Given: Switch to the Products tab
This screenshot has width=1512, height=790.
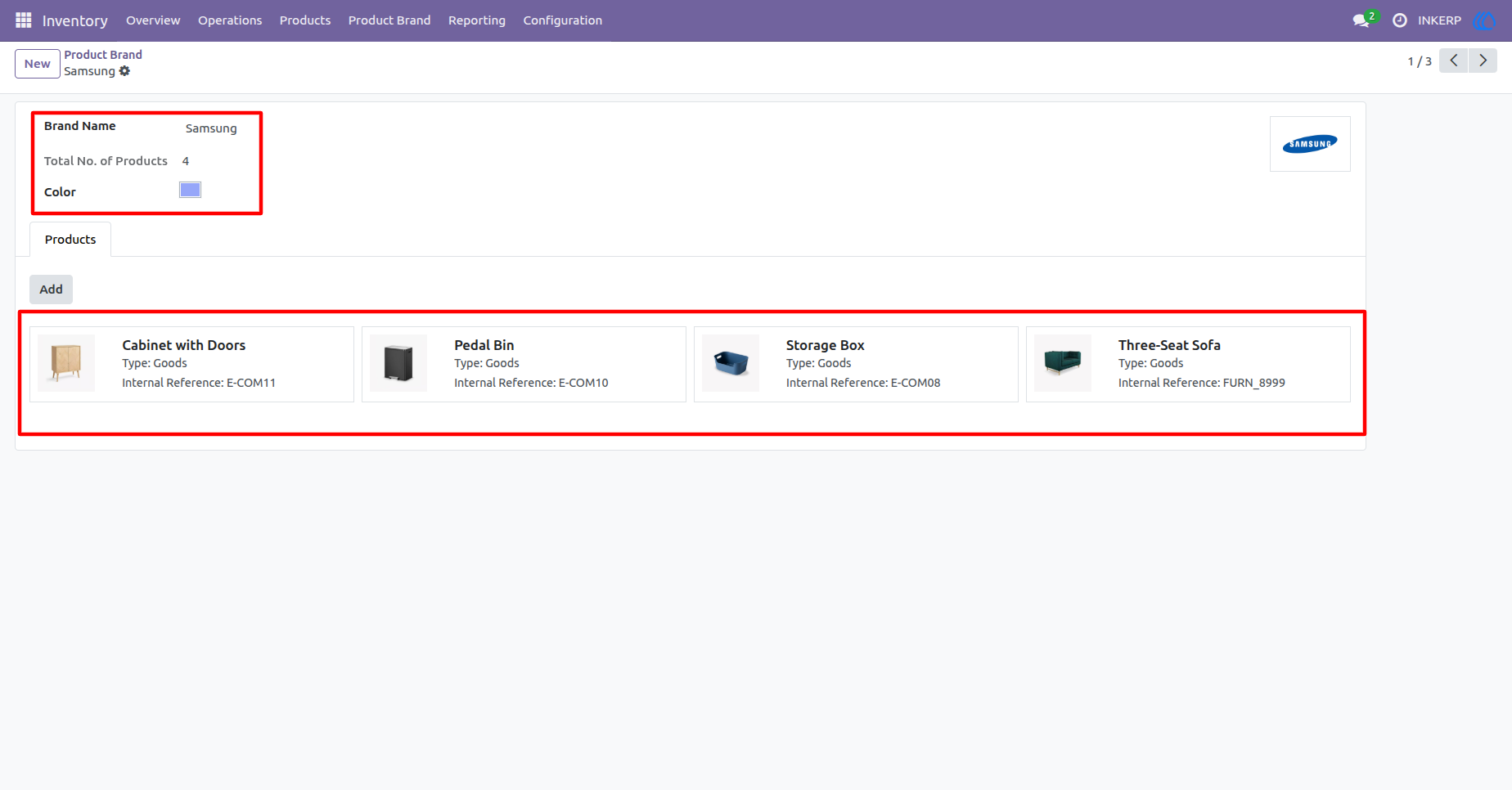Looking at the screenshot, I should coord(70,240).
